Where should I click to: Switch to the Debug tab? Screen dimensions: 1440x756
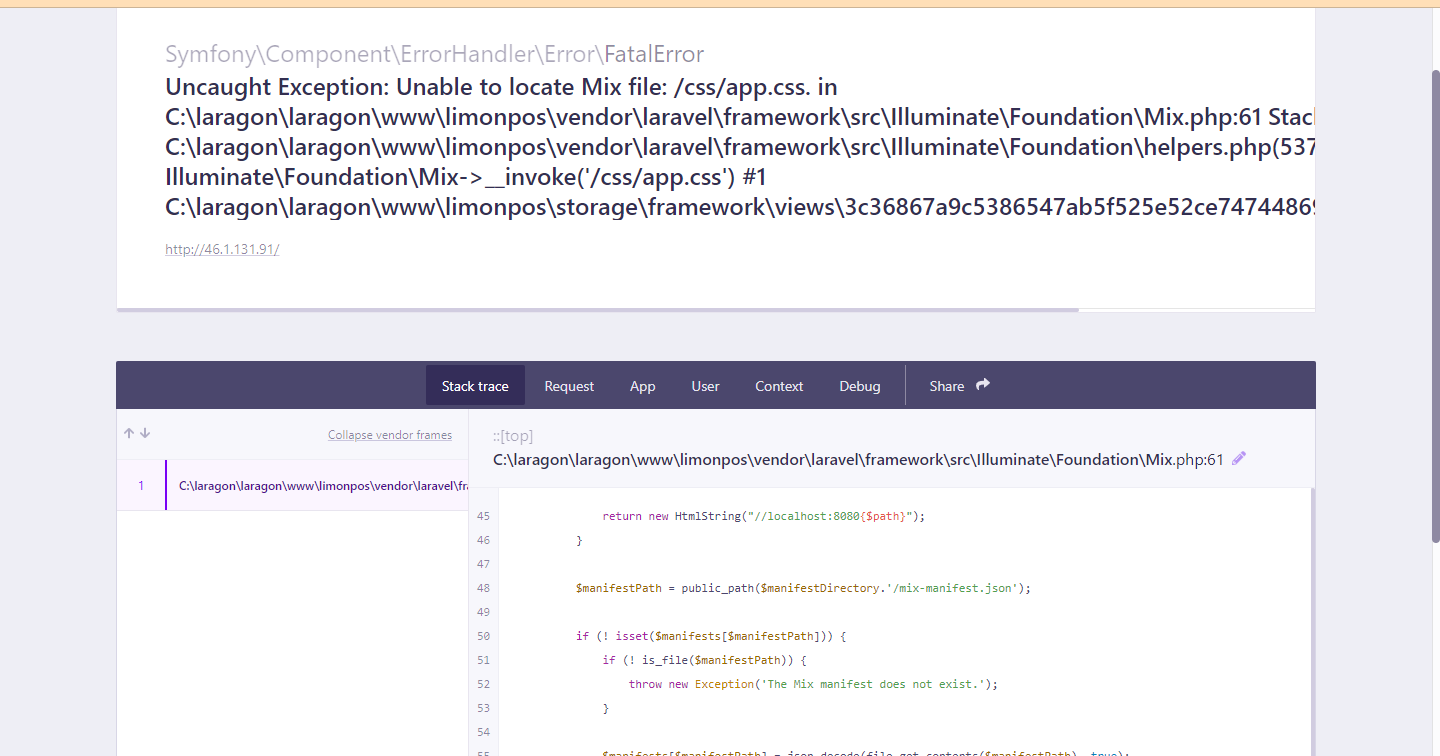pyautogui.click(x=859, y=385)
